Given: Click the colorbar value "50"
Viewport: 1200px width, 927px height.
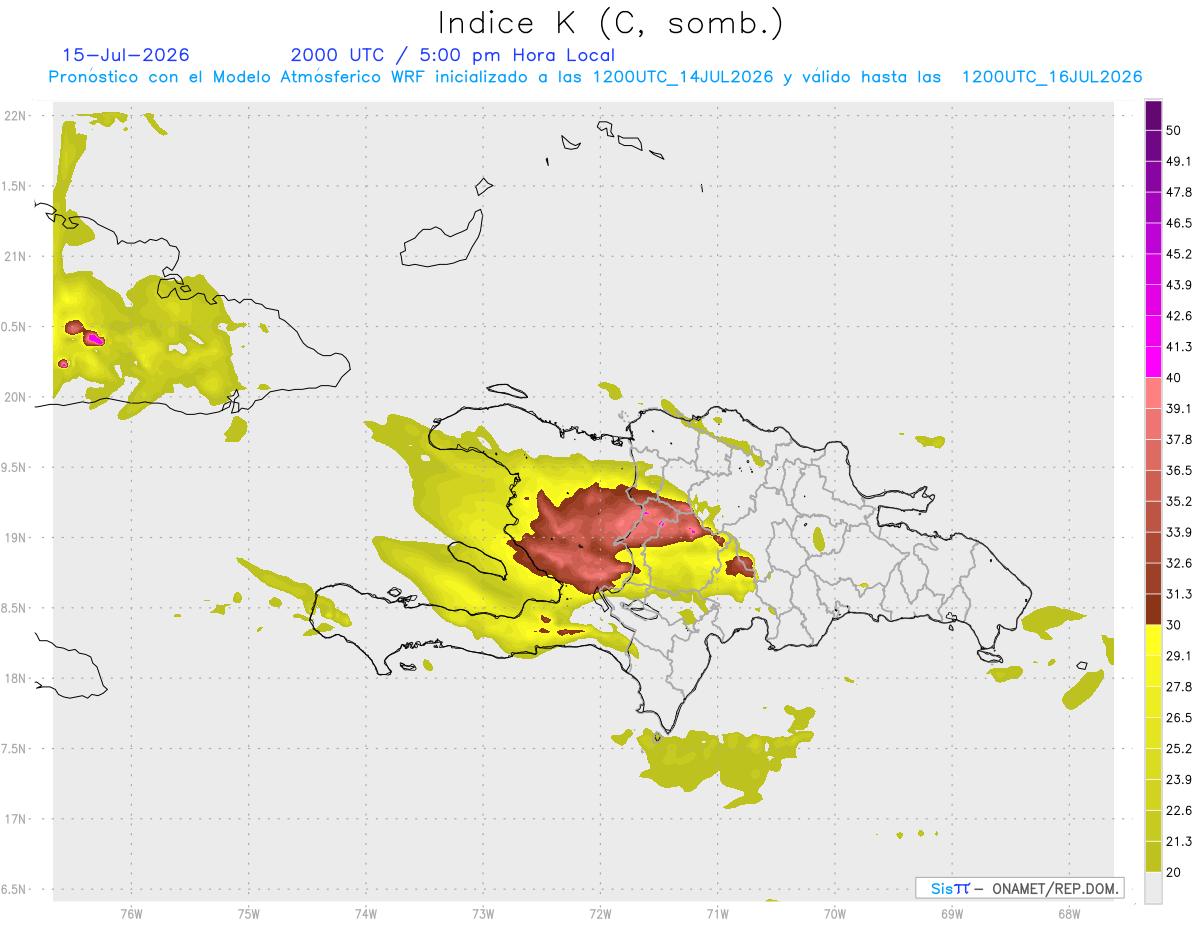Looking at the screenshot, I should [x=1175, y=131].
